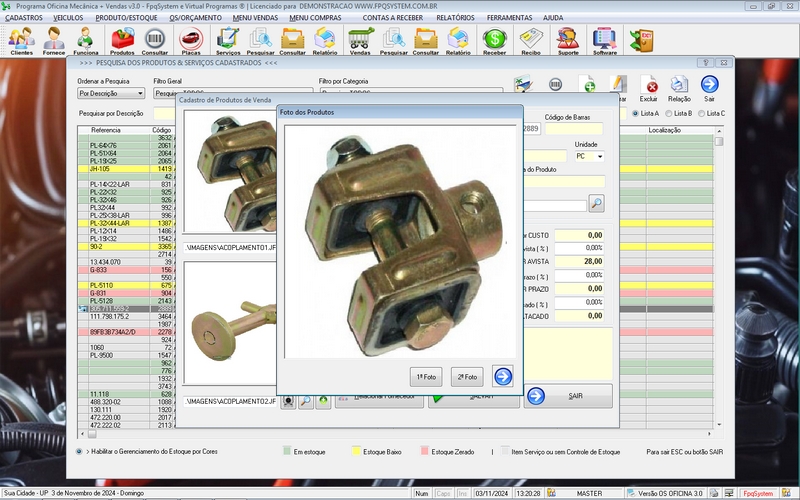Click the Placas license plate icon
The height and width of the screenshot is (500, 800).
(x=189, y=40)
